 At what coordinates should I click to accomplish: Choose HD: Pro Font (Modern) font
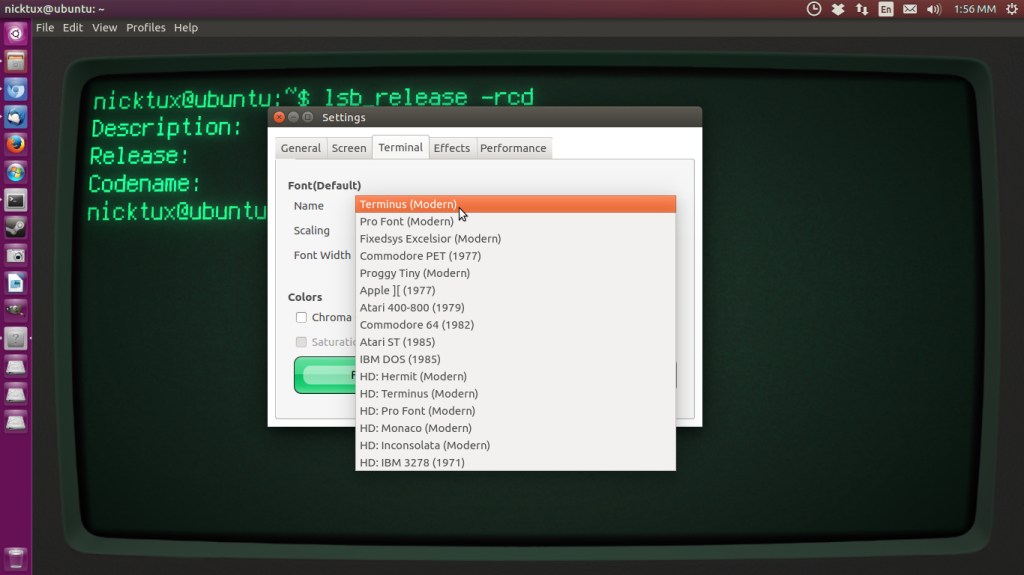[x=515, y=410]
